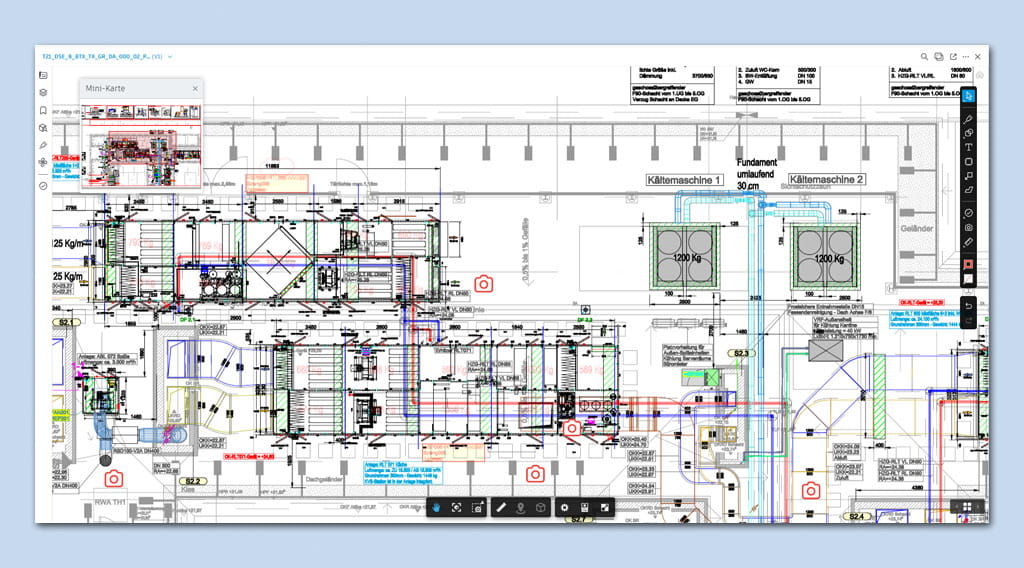
Task: Pick the rectangle shape markup tool
Action: coord(968,161)
